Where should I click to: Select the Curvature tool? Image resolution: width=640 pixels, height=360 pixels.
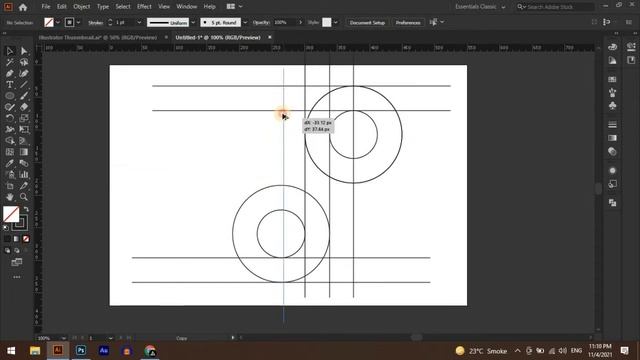point(24,73)
